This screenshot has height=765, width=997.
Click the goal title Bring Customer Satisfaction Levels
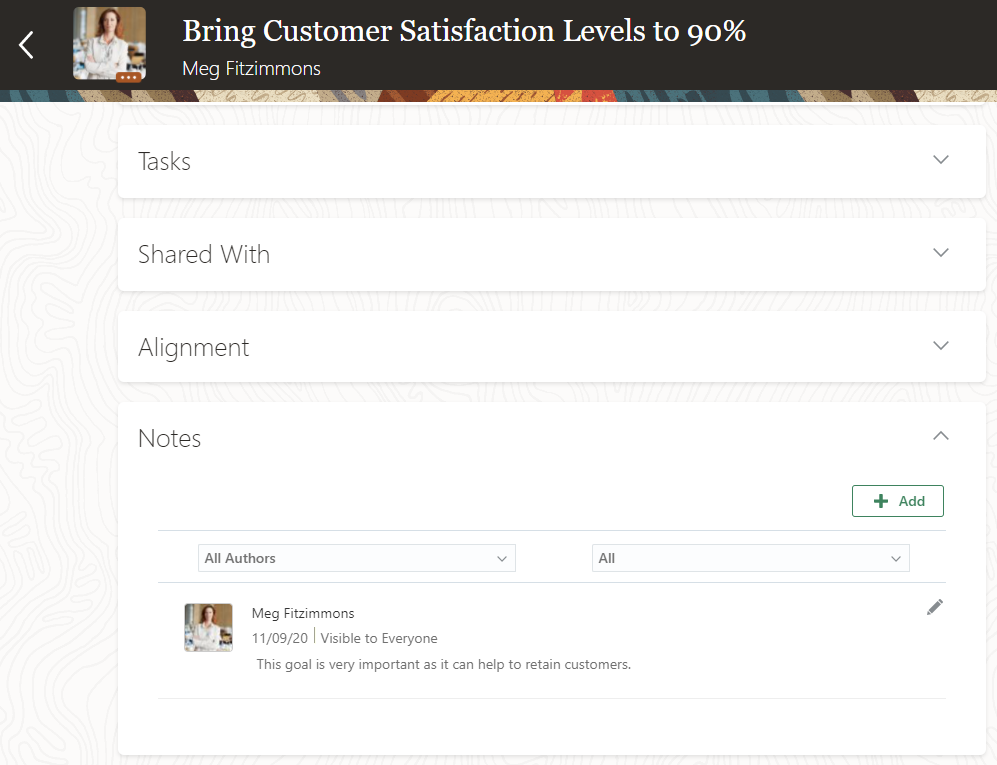pyautogui.click(x=463, y=30)
